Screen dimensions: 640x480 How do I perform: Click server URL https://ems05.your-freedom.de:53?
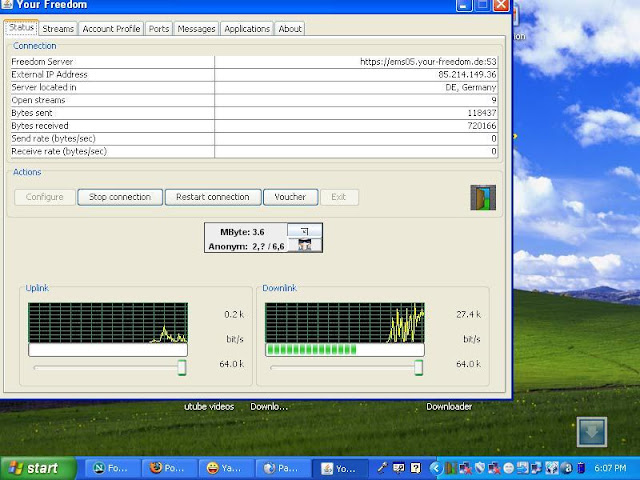(428, 62)
